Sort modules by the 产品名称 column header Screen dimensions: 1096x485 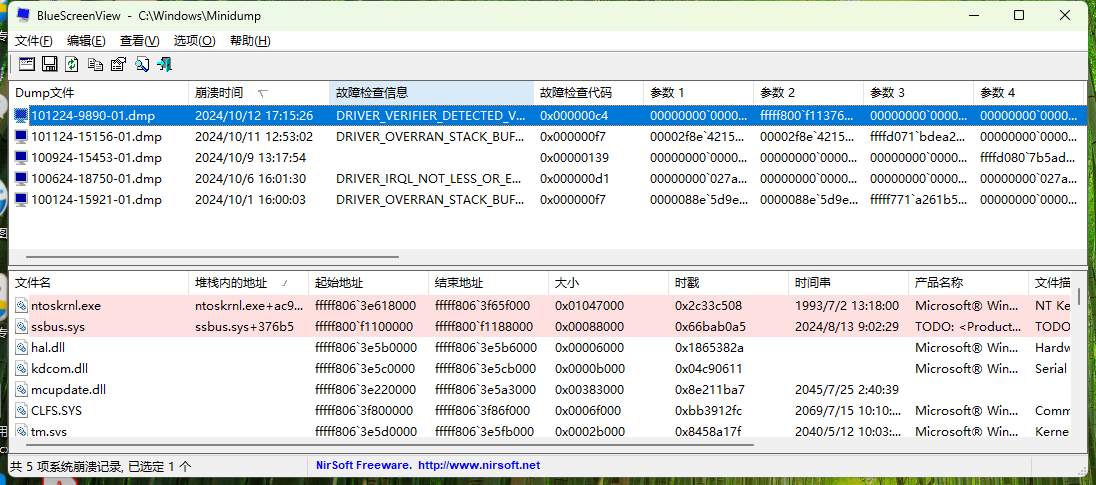(x=967, y=283)
